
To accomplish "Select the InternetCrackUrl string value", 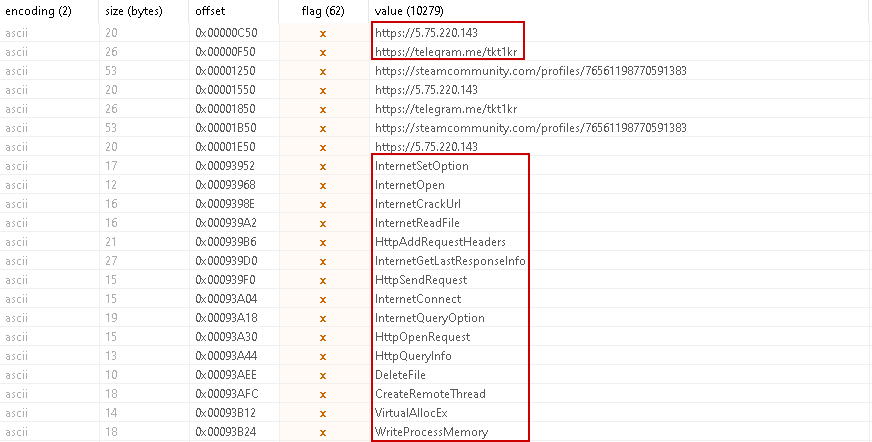I will (x=416, y=204).
